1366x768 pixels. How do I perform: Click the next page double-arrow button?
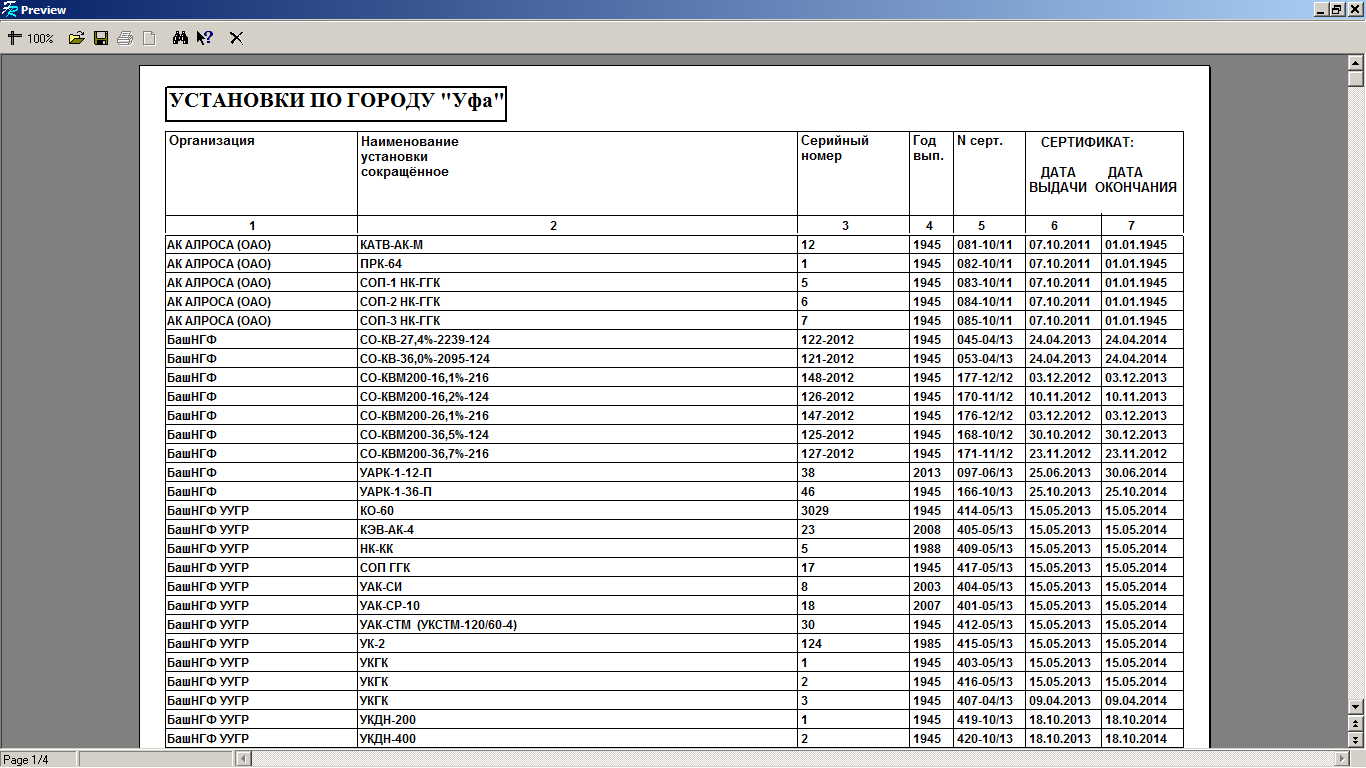pyautogui.click(x=1356, y=740)
